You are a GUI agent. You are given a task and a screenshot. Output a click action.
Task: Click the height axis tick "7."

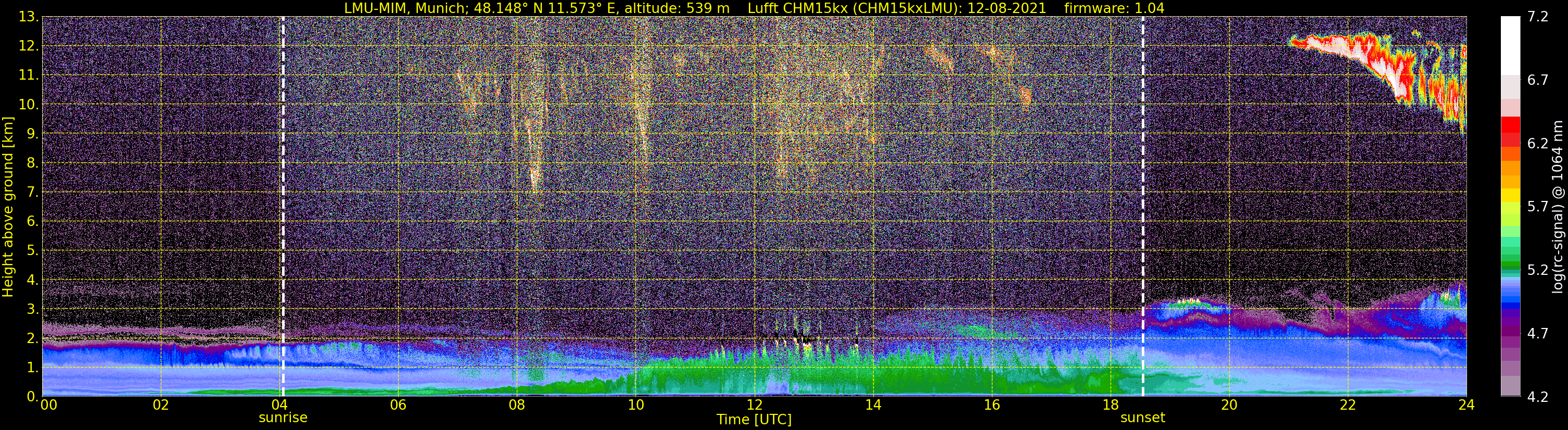pyautogui.click(x=32, y=192)
